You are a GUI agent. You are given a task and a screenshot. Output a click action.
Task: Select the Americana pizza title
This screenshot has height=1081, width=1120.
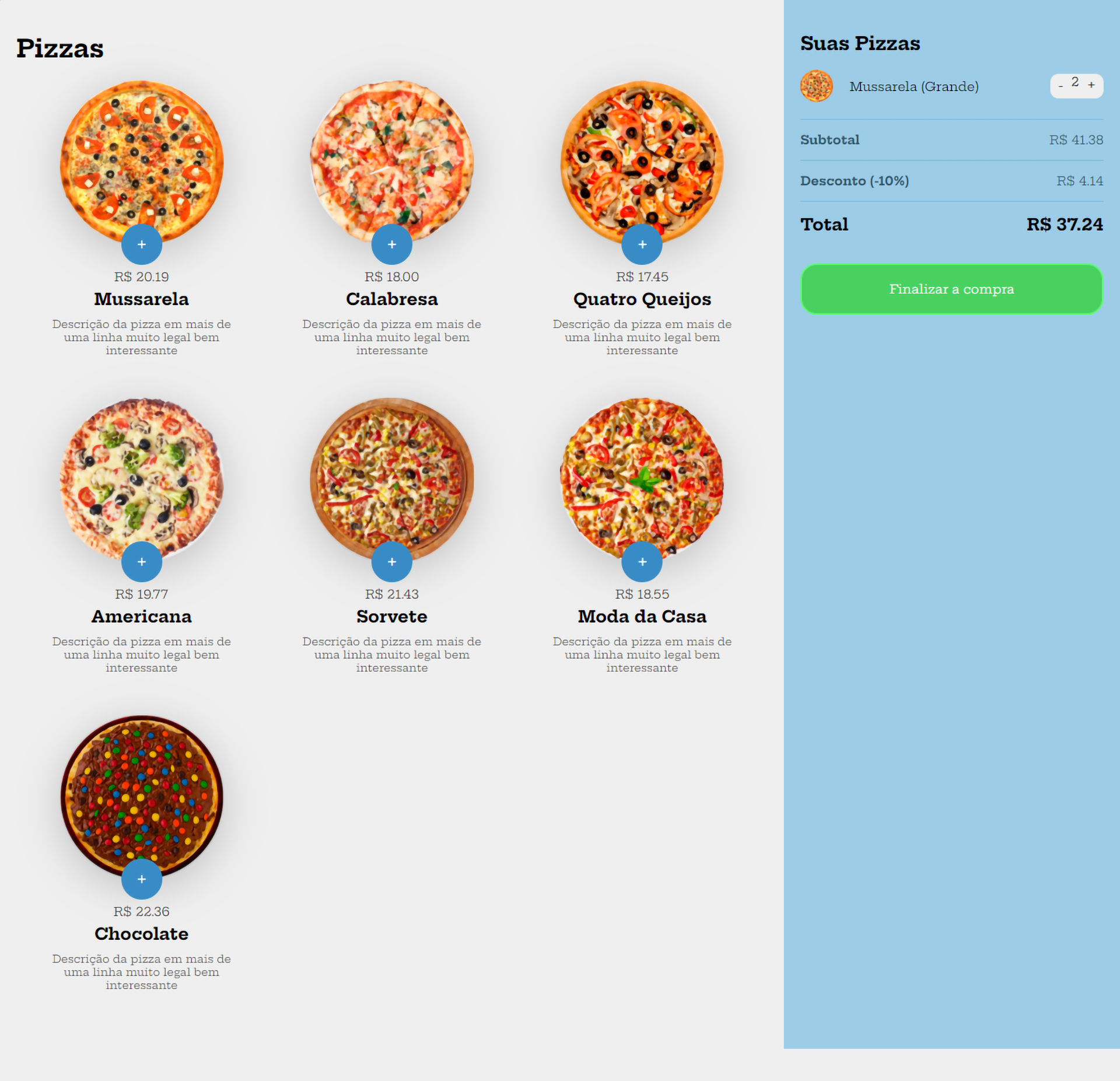tap(142, 617)
